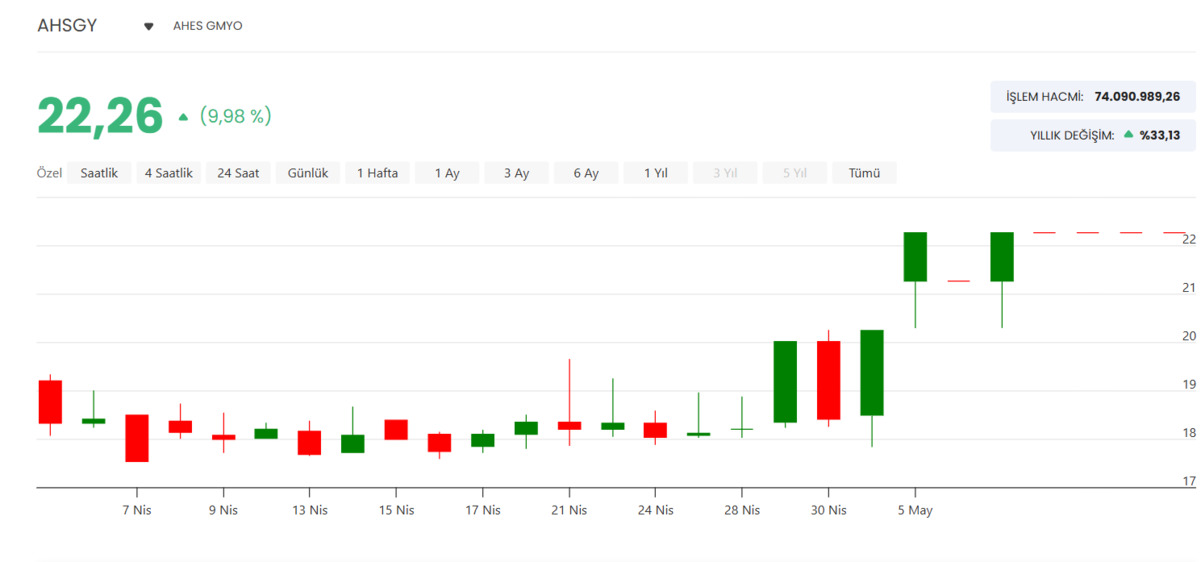Click the large green 5 May candlestick
This screenshot has width=1200, height=562.
915,257
